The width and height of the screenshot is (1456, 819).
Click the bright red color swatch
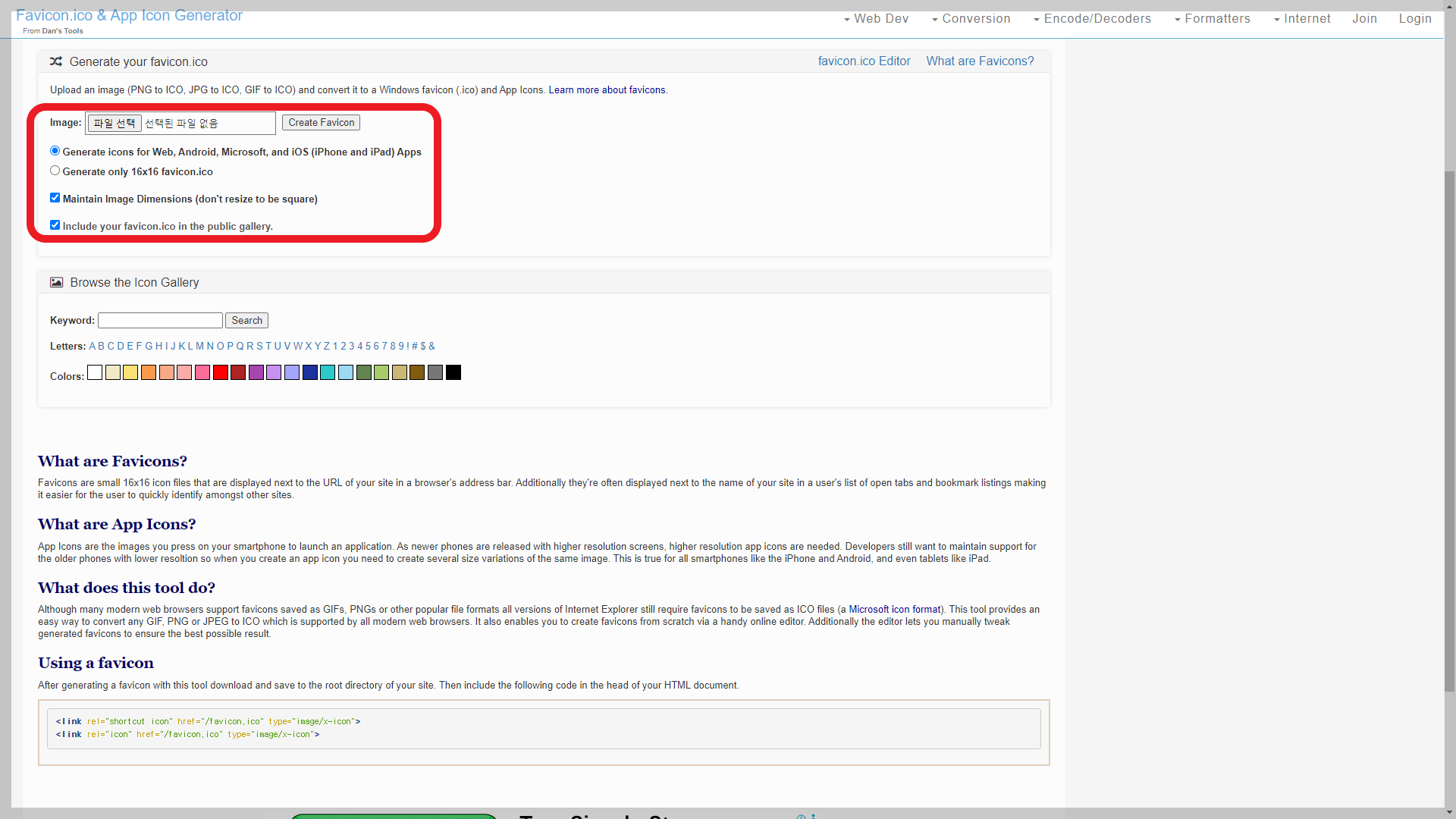220,372
